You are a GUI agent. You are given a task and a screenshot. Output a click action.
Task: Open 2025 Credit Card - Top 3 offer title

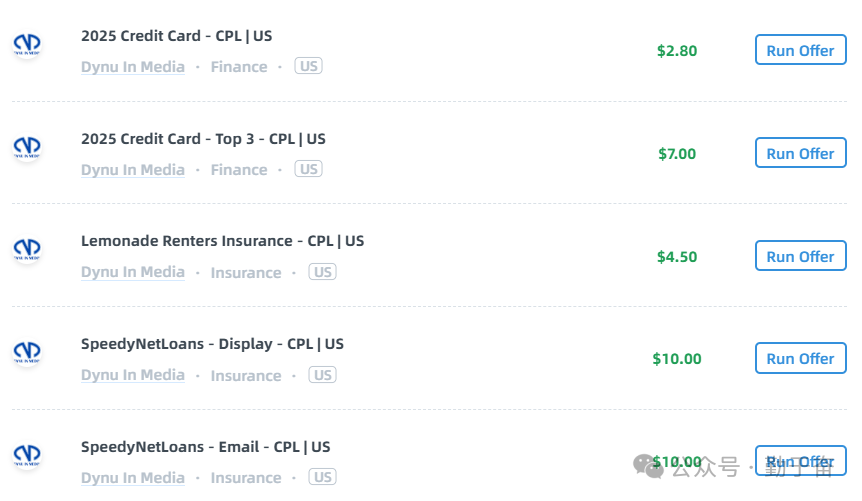(203, 139)
